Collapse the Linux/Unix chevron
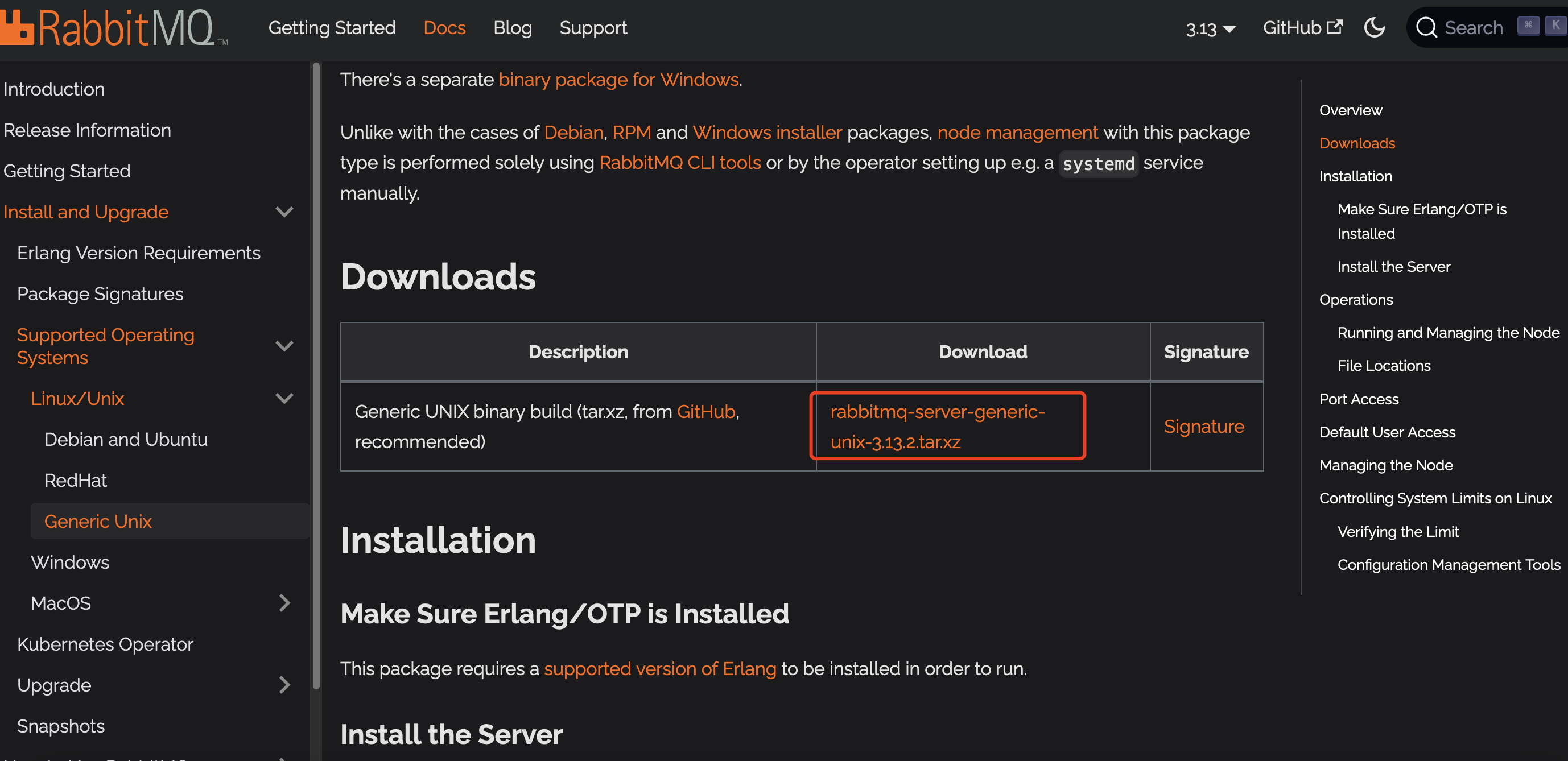This screenshot has width=1568, height=761. pos(284,399)
